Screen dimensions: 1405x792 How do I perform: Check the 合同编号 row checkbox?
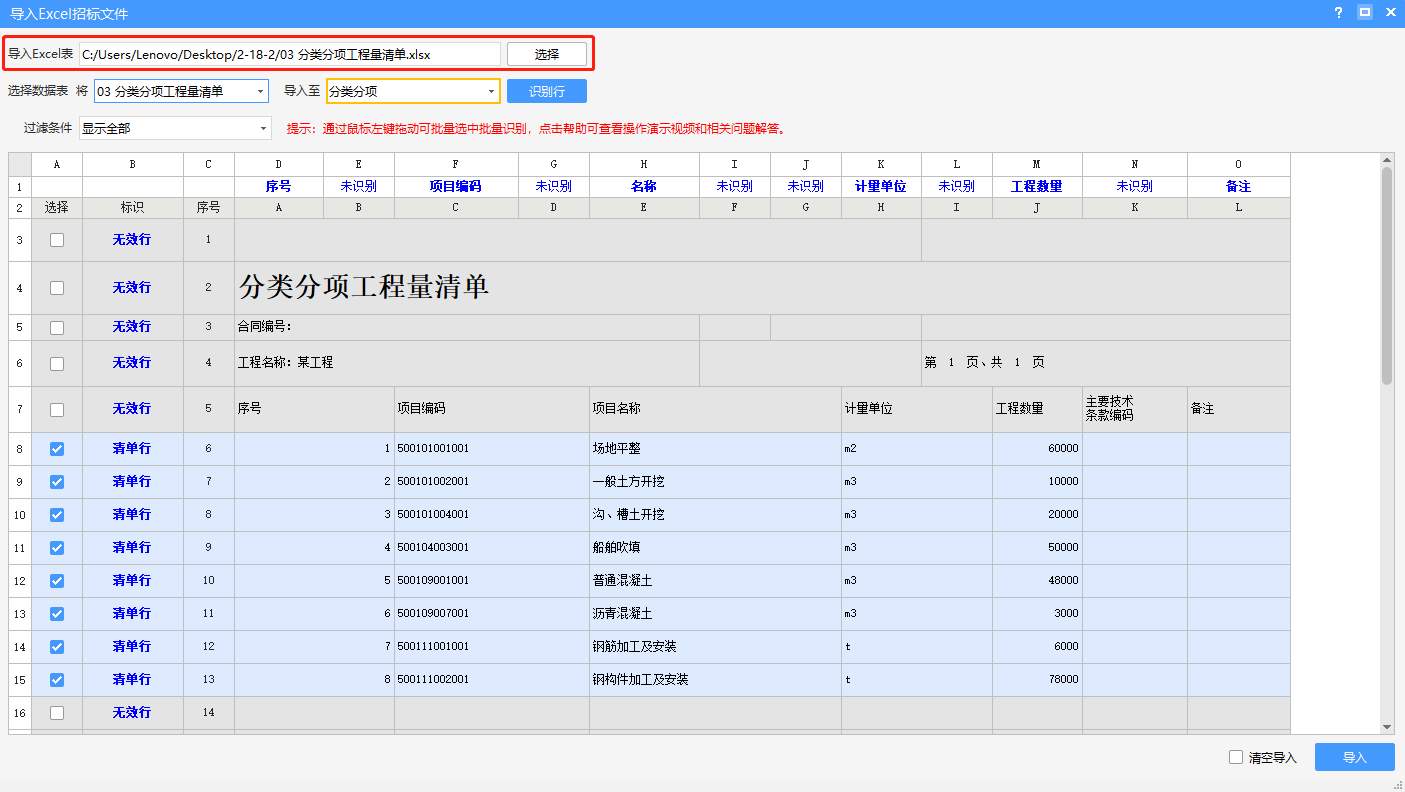57,327
